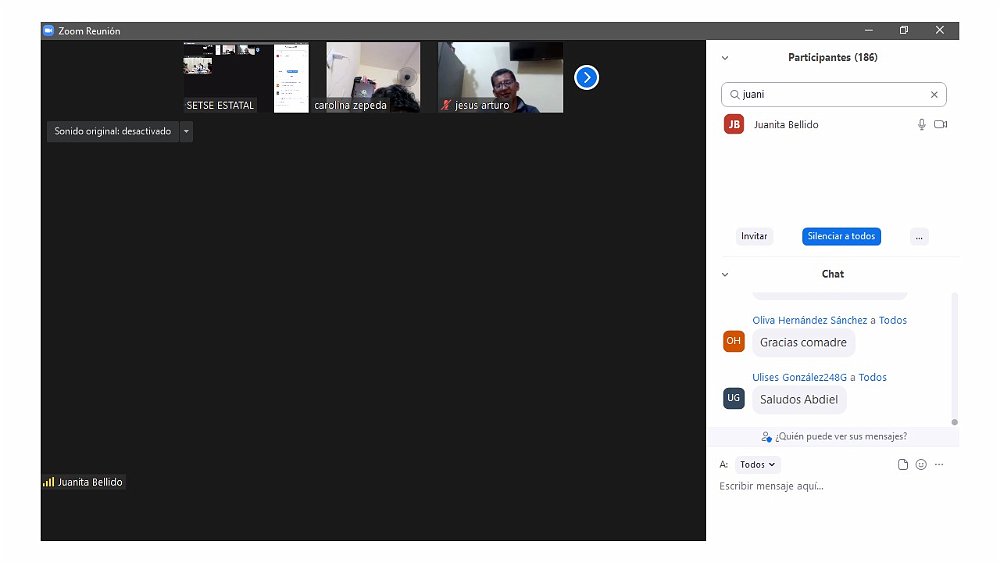Toggle Sonido original desactivado button
The width and height of the screenshot is (1000, 563).
112,131
